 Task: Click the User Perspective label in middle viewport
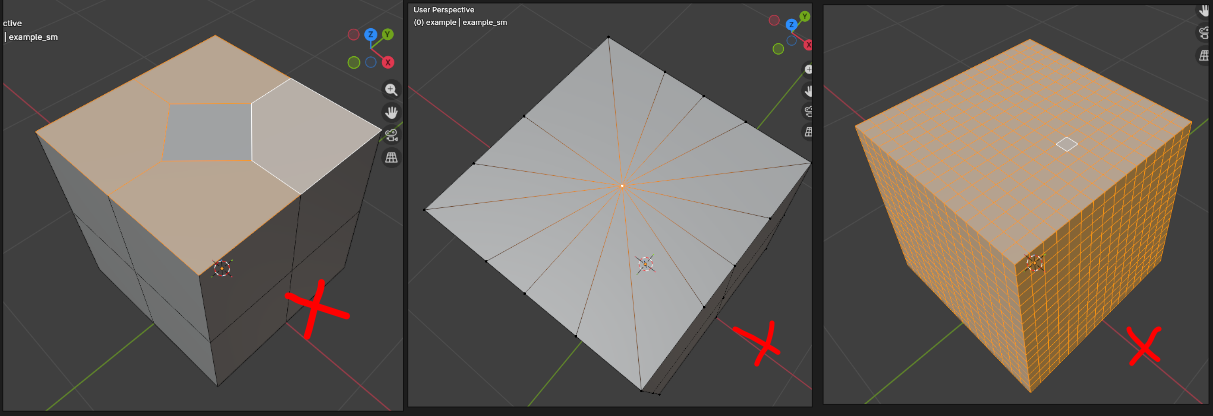tap(444, 10)
